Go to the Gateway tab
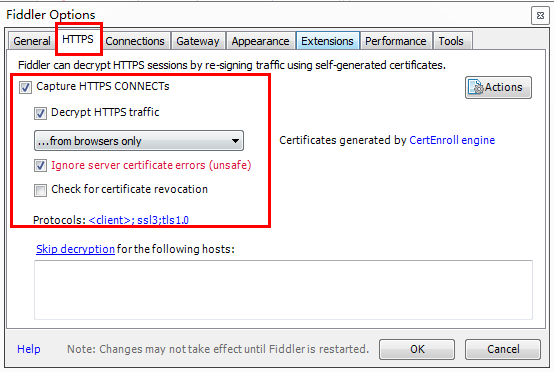The width and height of the screenshot is (554, 372). pyautogui.click(x=198, y=41)
